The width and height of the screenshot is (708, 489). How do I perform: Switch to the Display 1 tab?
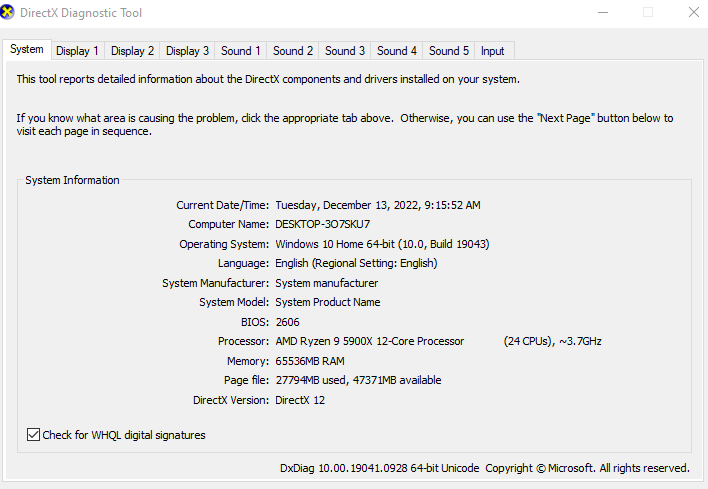point(77,51)
